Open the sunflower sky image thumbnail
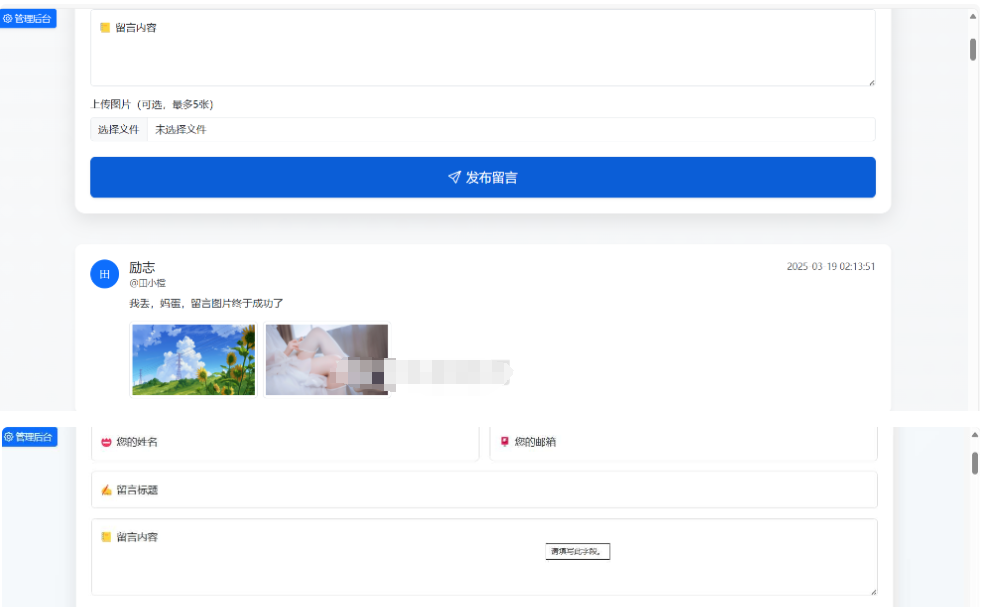Screen dimensions: 989x607 point(193,359)
